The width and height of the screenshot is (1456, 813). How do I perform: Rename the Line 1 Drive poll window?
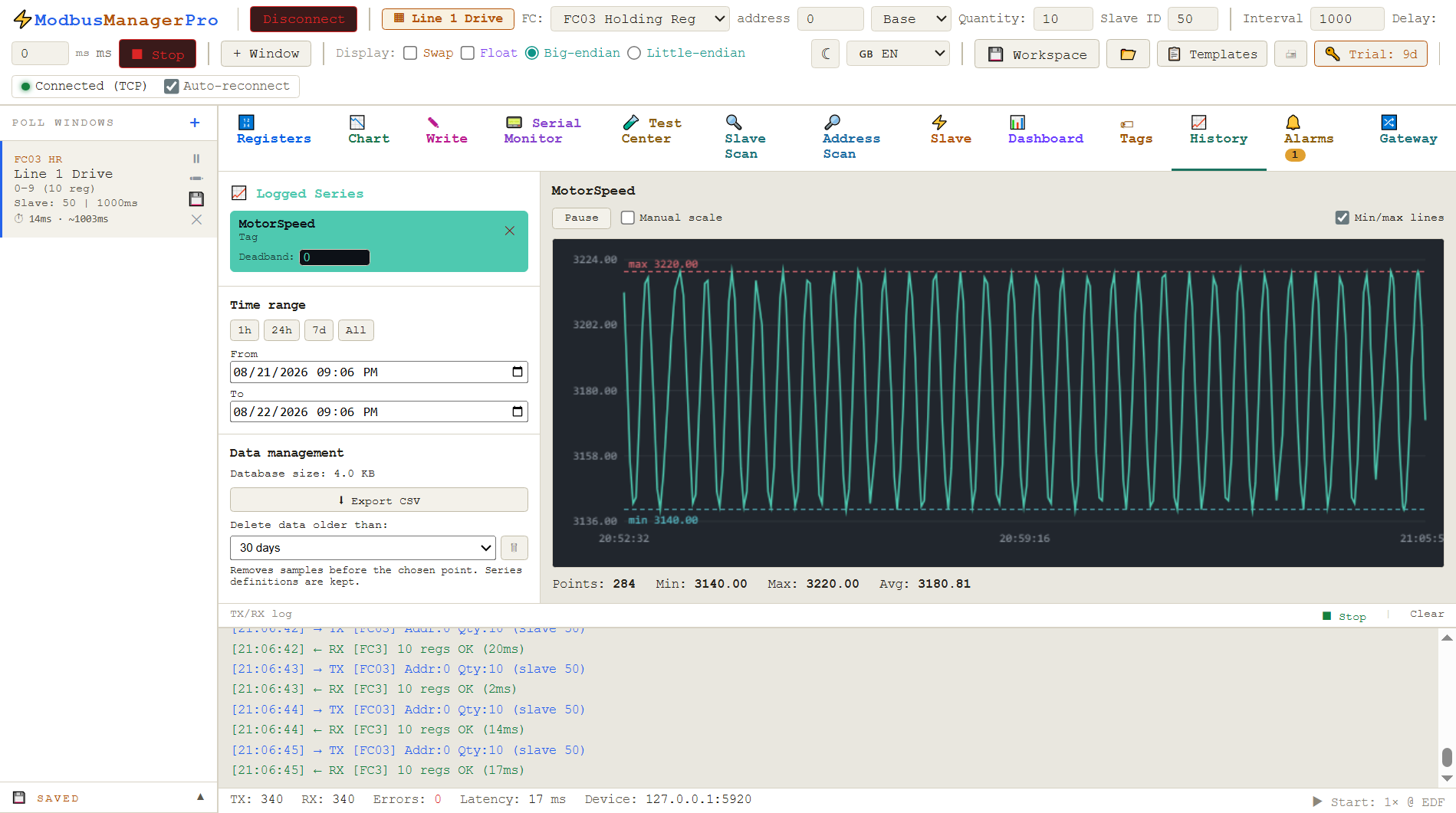click(x=196, y=178)
